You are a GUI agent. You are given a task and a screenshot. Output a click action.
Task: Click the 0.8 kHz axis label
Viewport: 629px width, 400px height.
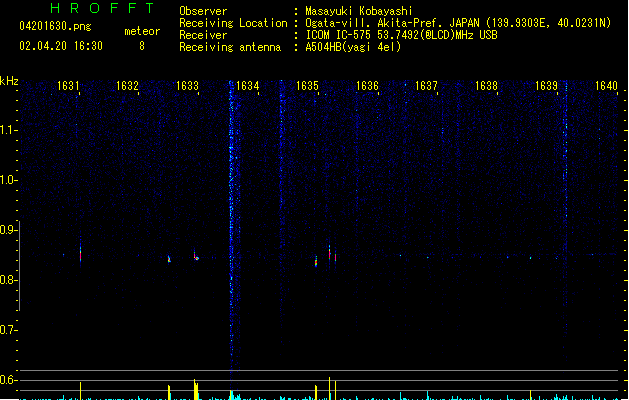pos(8,280)
